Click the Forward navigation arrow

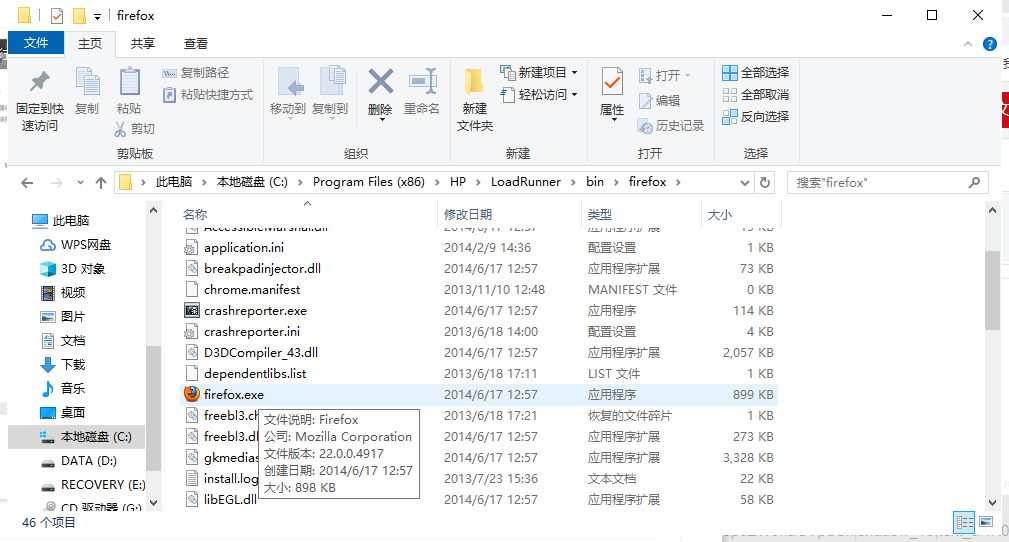57,183
